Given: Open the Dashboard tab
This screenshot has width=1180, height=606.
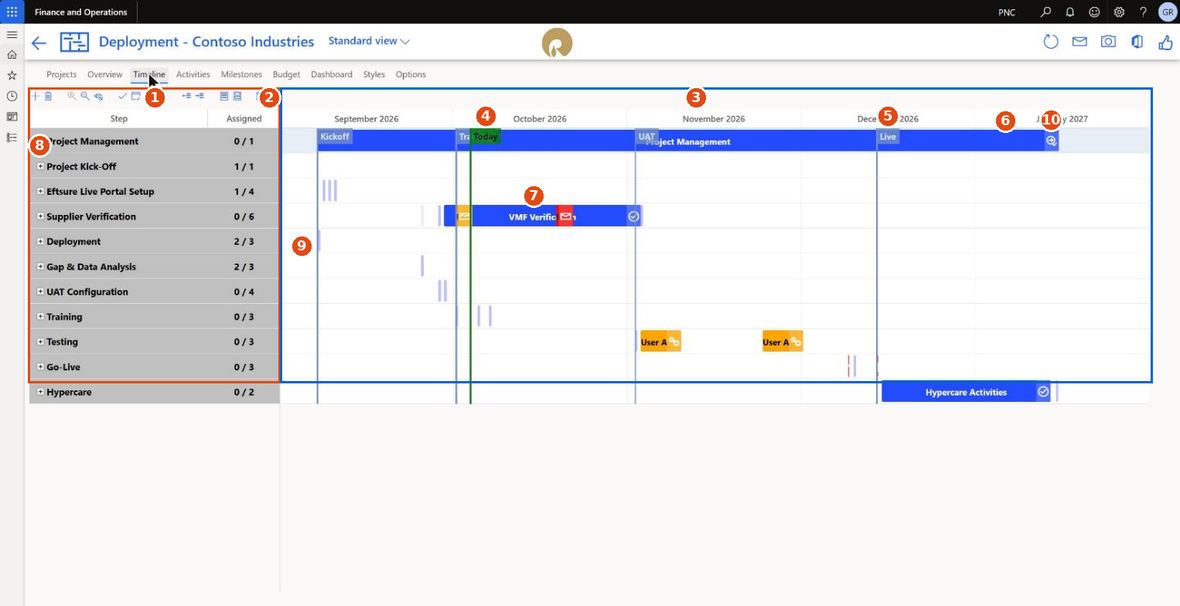Looking at the screenshot, I should 331,75.
